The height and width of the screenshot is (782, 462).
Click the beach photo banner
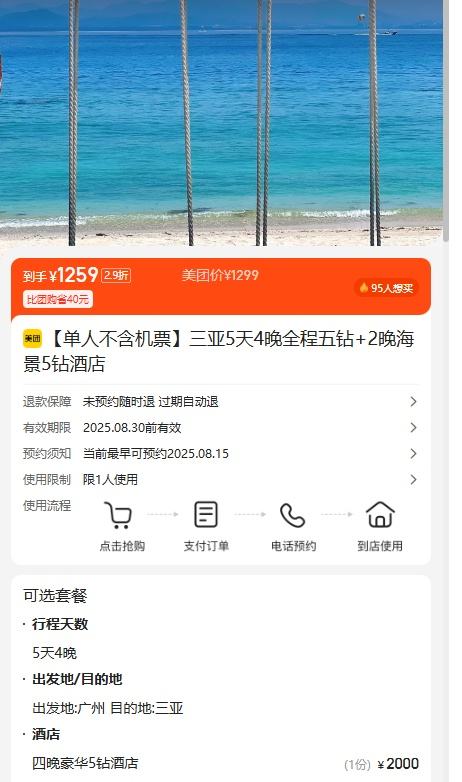coord(221,123)
